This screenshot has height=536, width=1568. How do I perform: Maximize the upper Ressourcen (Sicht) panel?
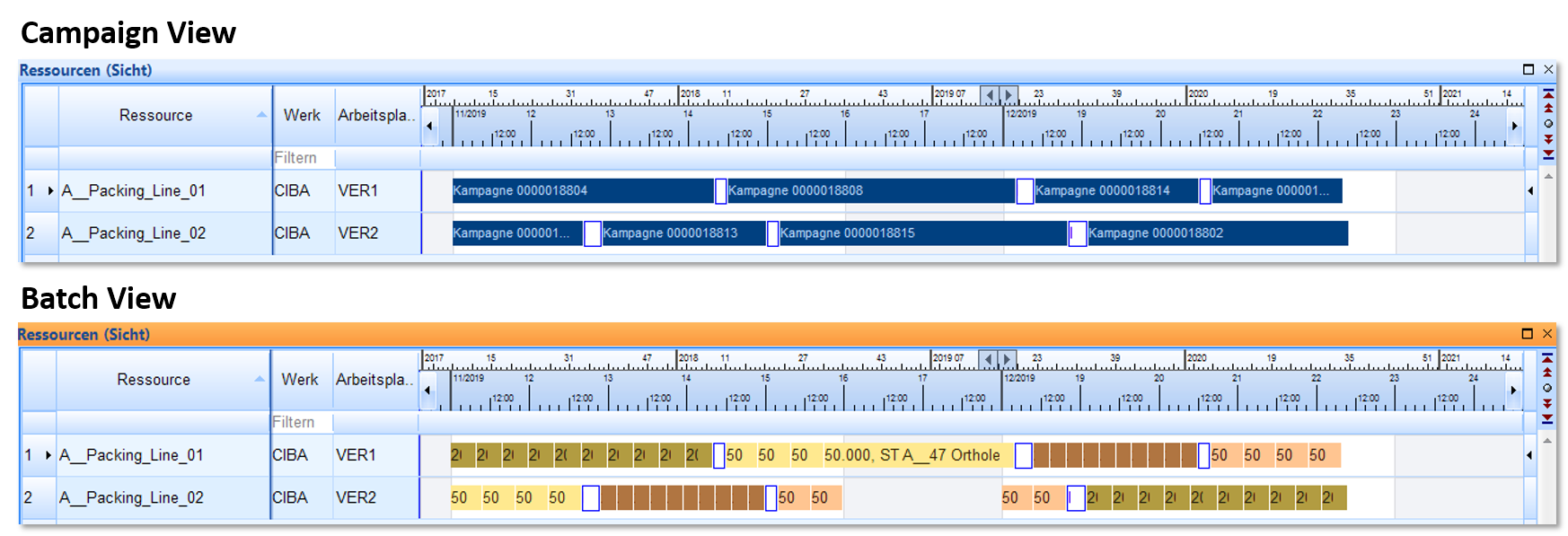[1528, 70]
